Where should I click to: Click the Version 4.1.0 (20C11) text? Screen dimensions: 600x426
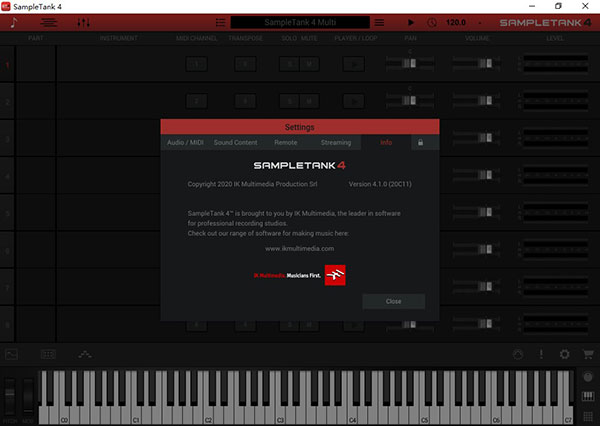pos(380,184)
